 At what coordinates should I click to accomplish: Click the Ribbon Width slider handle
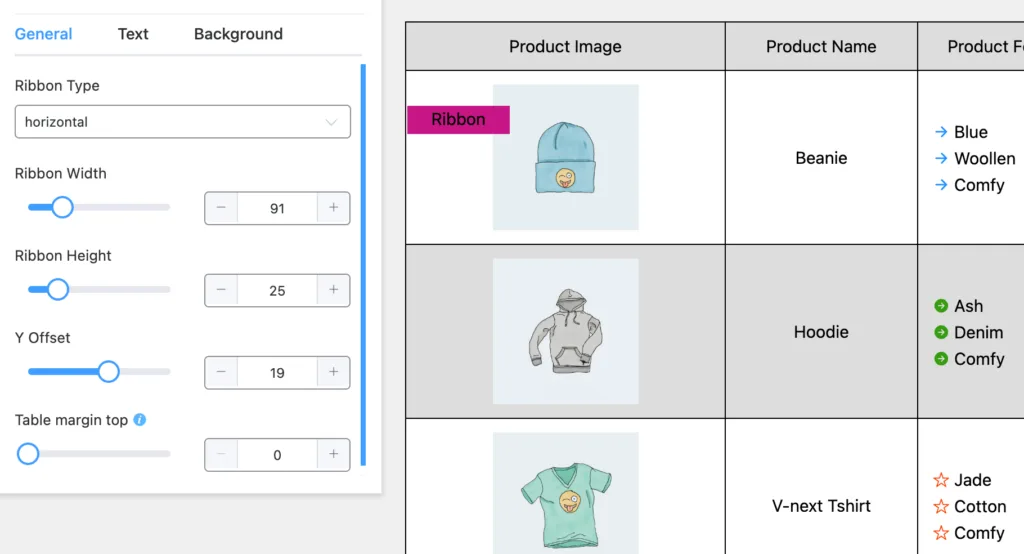tap(63, 207)
